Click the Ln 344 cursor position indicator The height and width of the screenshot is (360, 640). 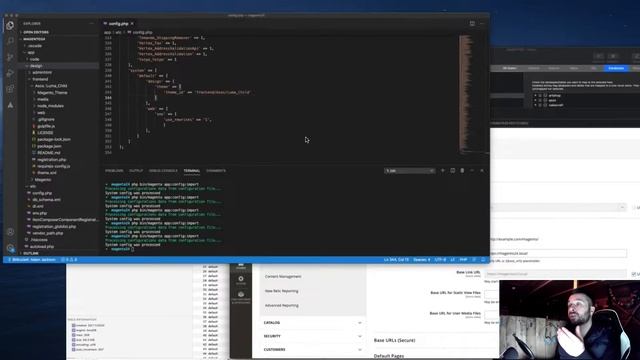pos(396,260)
